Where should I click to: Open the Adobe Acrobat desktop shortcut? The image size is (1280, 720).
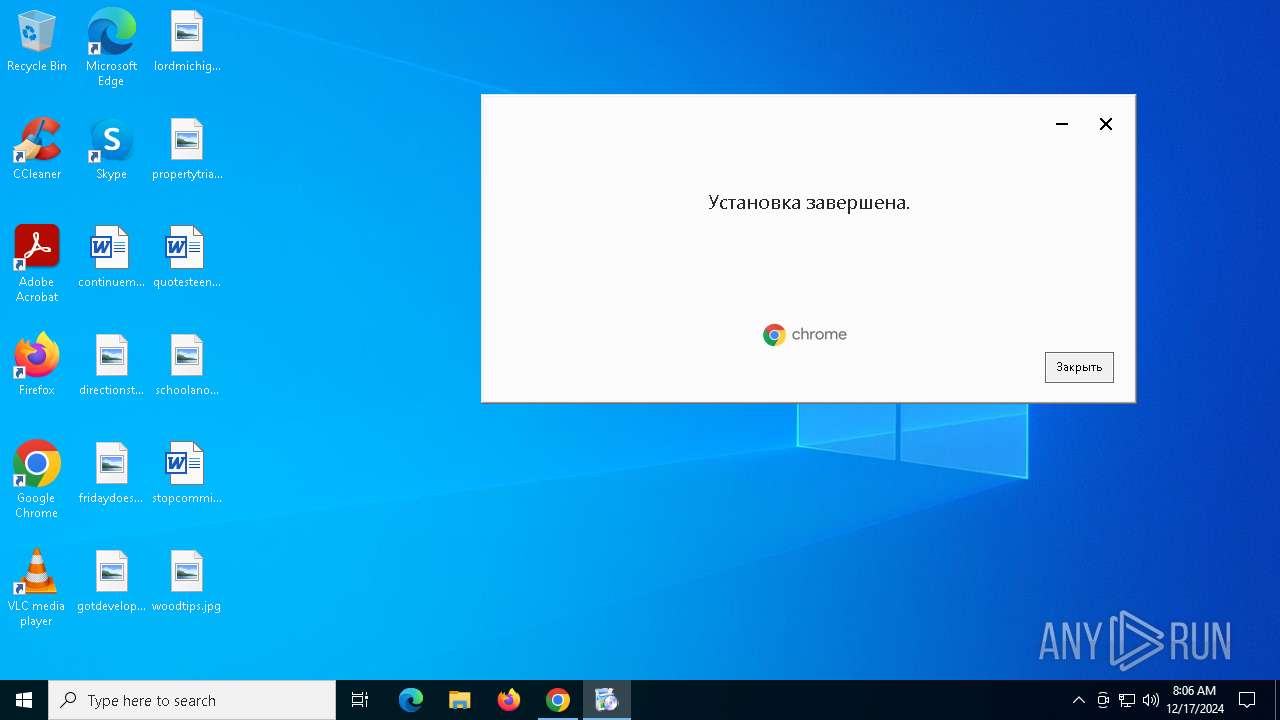tap(37, 264)
